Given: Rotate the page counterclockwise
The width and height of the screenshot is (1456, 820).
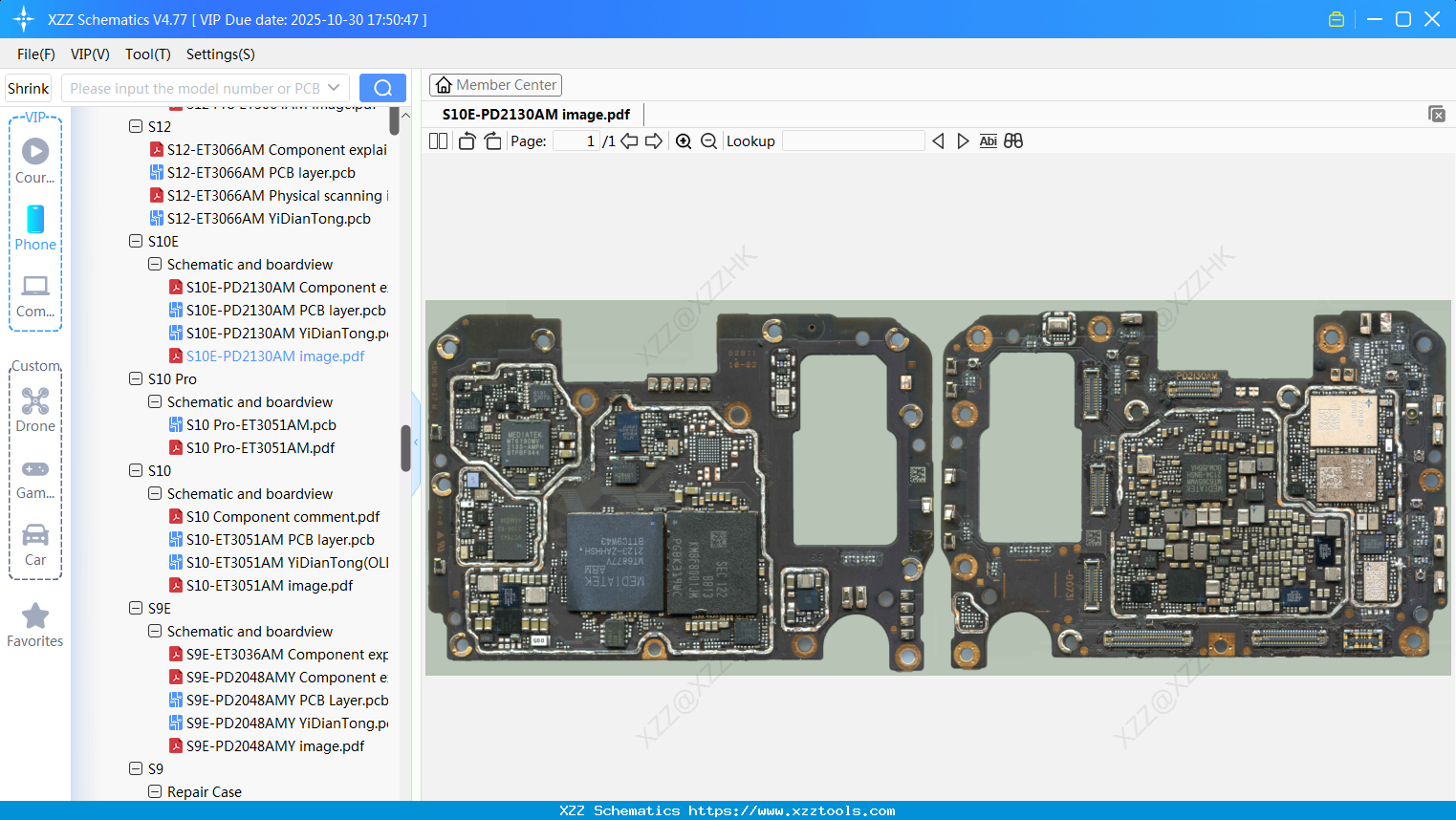Looking at the screenshot, I should pos(467,141).
